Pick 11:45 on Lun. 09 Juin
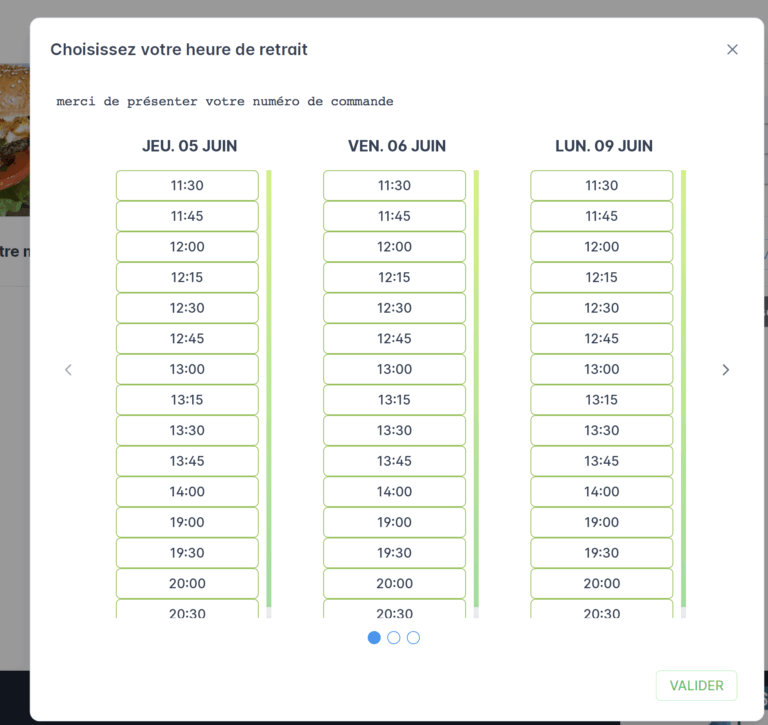The image size is (768, 725). [601, 216]
